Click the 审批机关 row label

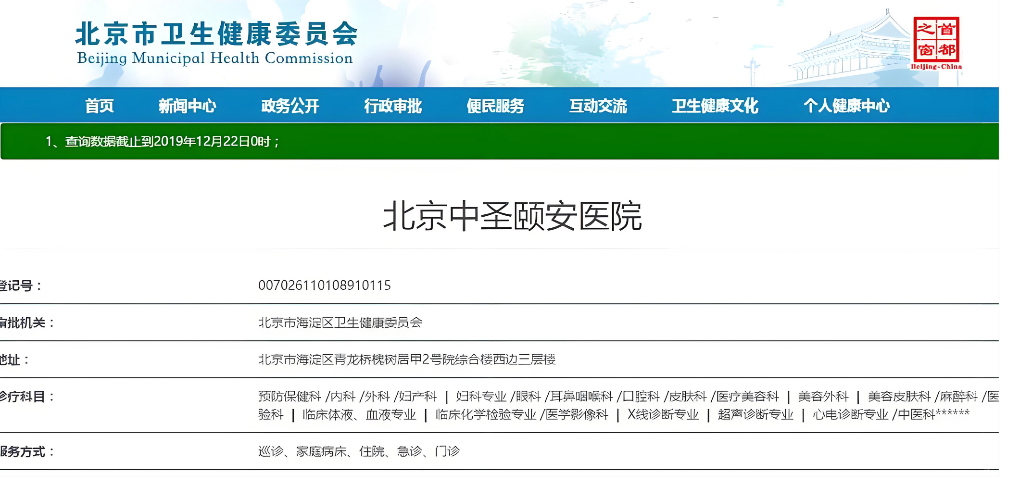click(x=25, y=323)
